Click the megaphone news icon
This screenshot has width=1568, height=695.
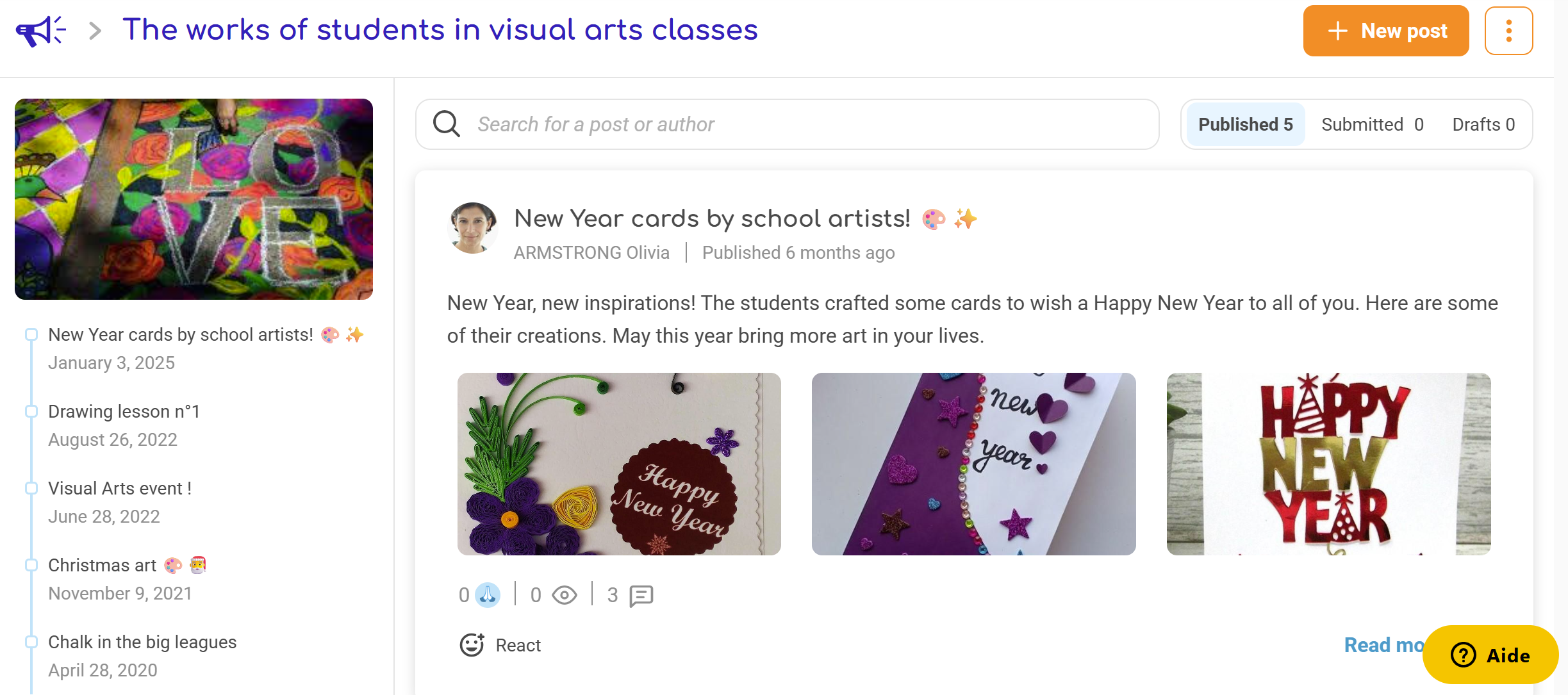tap(40, 31)
